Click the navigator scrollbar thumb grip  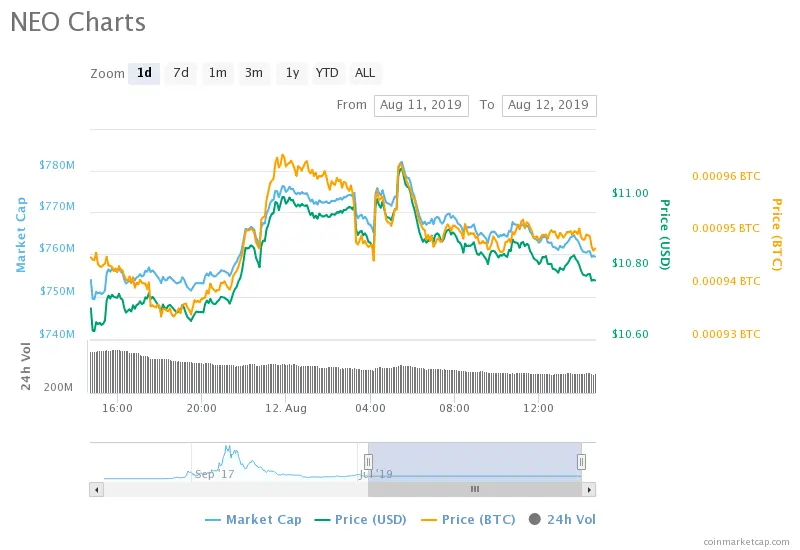475,490
